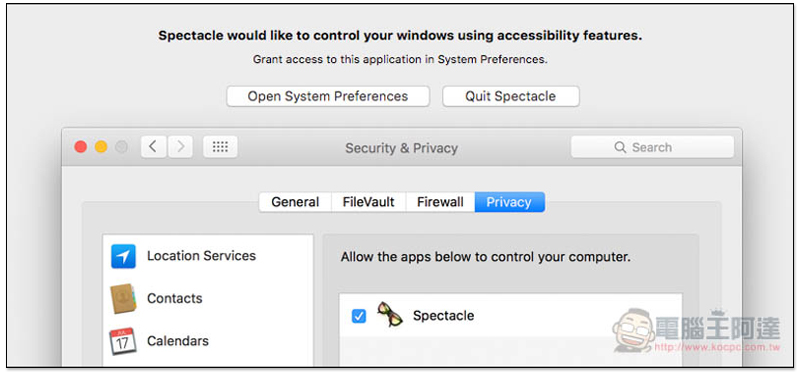Viewport: 800px width, 372px height.
Task: Click the Spectacle glasses app icon
Action: coord(389,315)
